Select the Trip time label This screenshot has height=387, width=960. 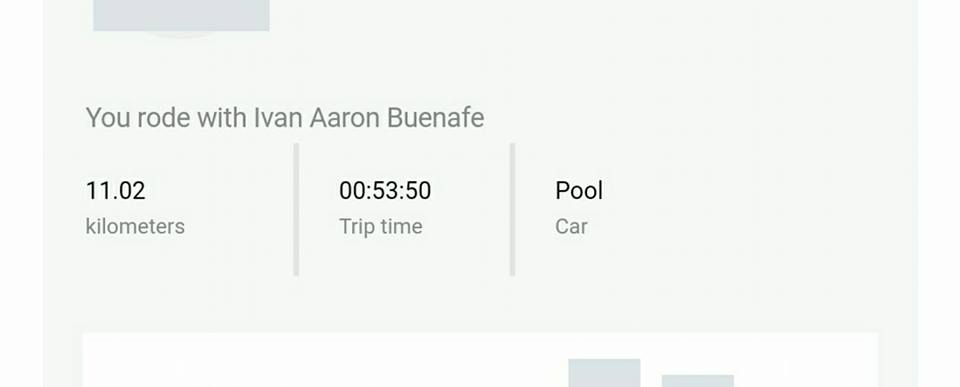pyautogui.click(x=381, y=227)
